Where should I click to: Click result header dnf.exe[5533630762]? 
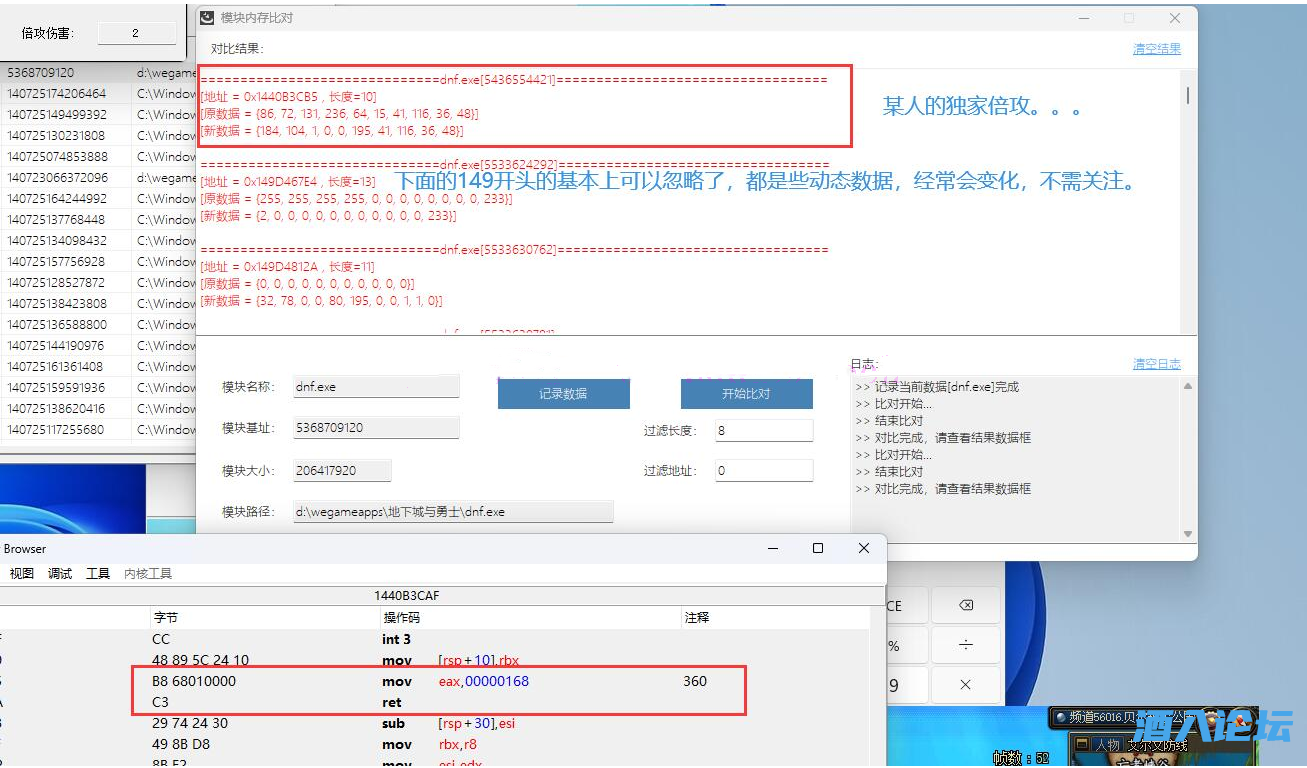click(514, 250)
